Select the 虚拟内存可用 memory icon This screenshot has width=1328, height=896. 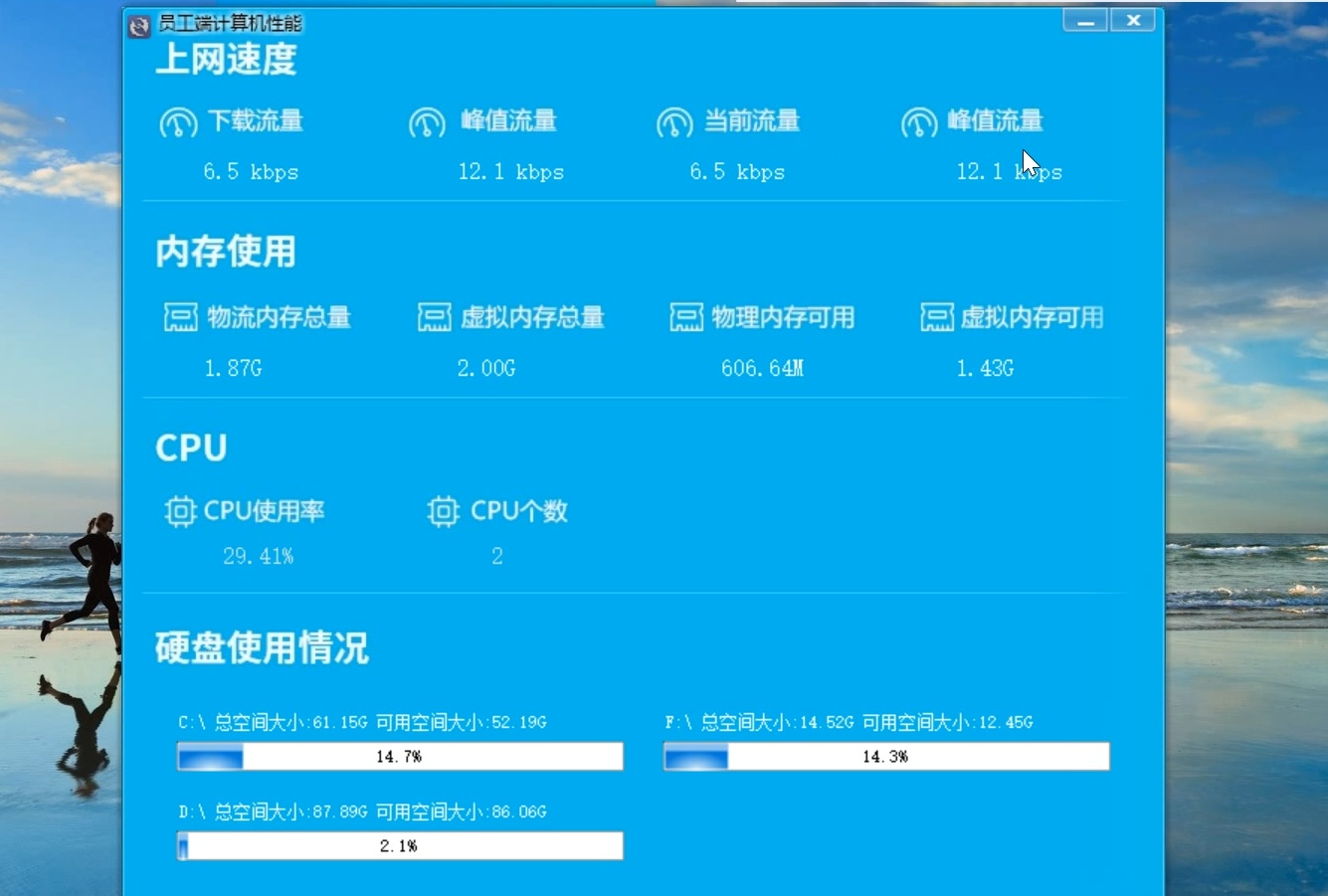[x=936, y=316]
